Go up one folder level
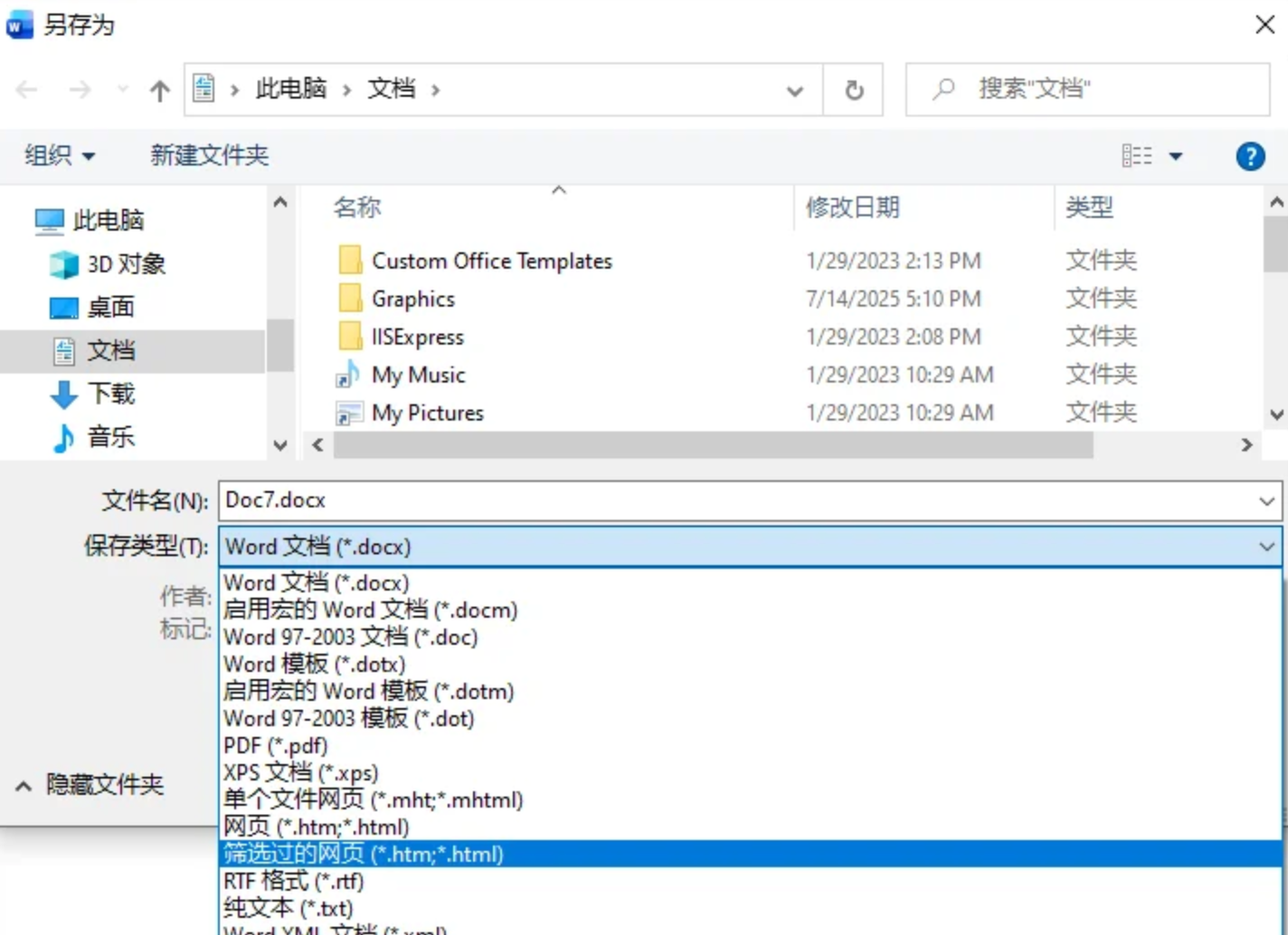This screenshot has height=935, width=1288. tap(160, 90)
